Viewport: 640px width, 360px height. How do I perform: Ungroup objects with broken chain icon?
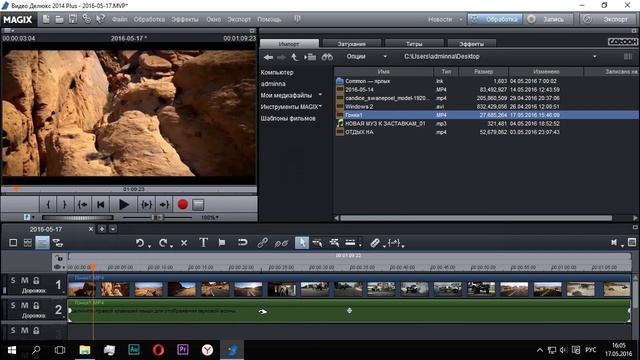tap(281, 243)
